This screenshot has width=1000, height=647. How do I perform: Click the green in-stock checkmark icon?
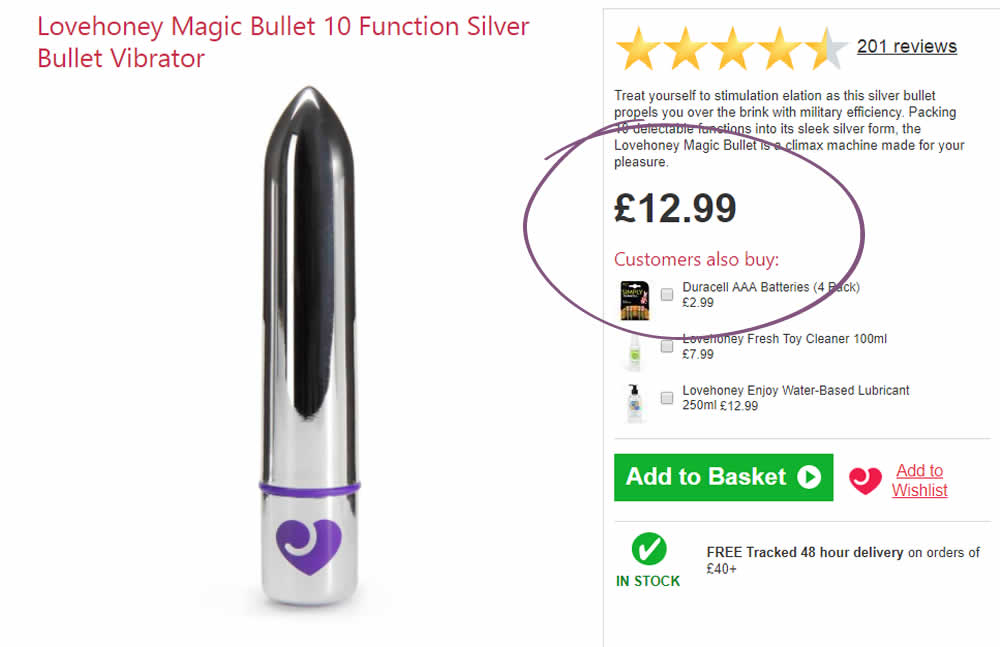tap(648, 550)
